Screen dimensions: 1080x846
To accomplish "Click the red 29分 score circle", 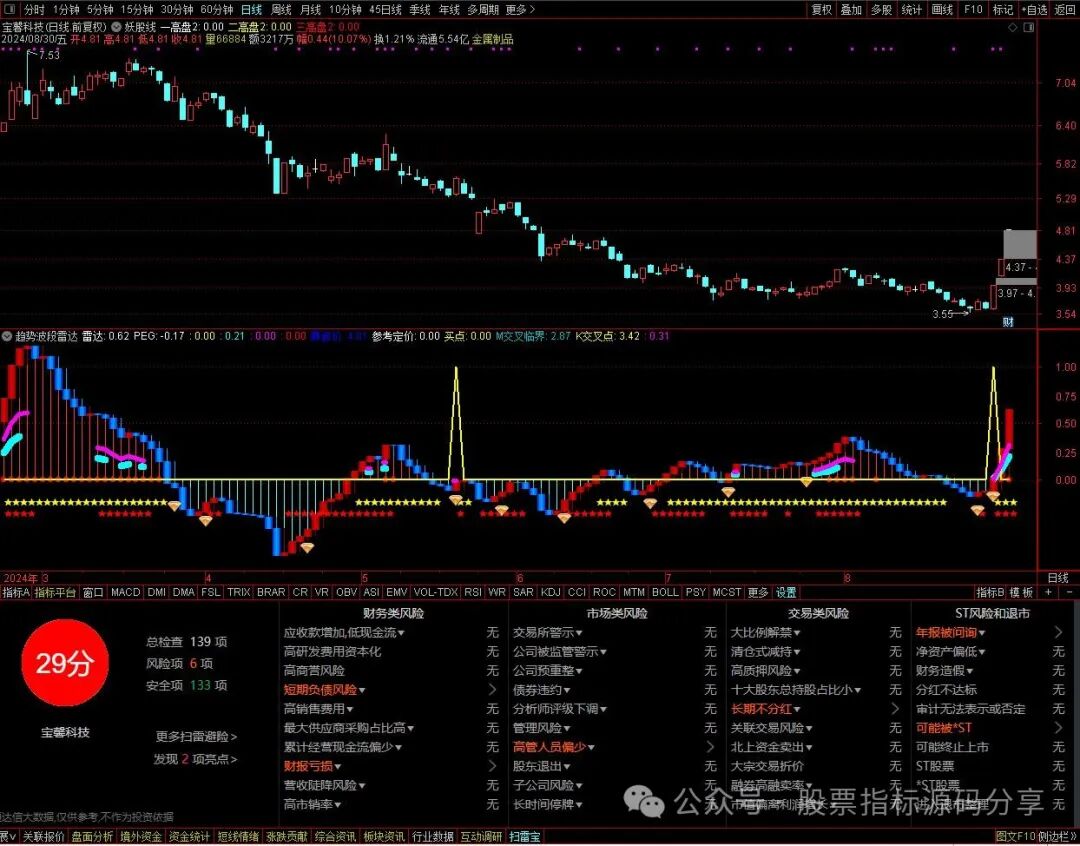I will 65,663.
